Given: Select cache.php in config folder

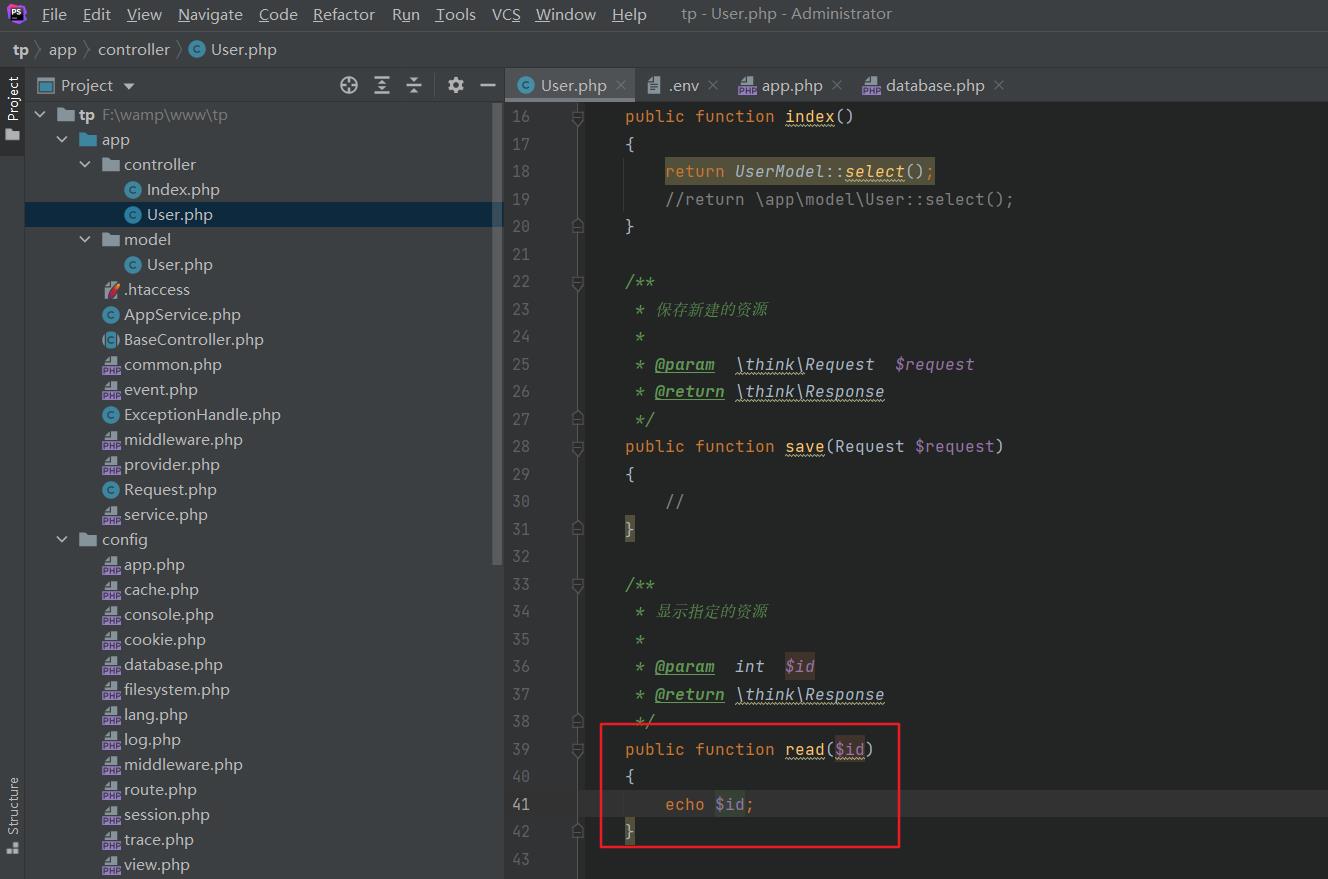Looking at the screenshot, I should click(151, 590).
